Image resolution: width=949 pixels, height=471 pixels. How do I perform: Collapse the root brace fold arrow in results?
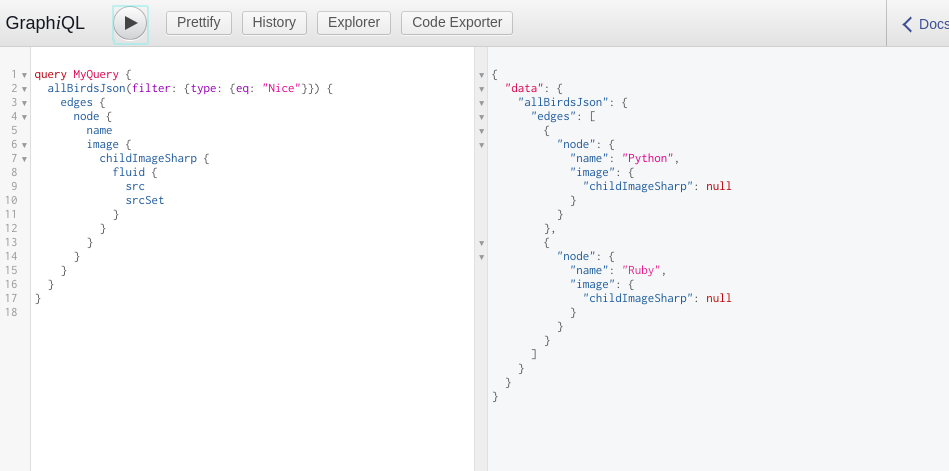(x=482, y=75)
